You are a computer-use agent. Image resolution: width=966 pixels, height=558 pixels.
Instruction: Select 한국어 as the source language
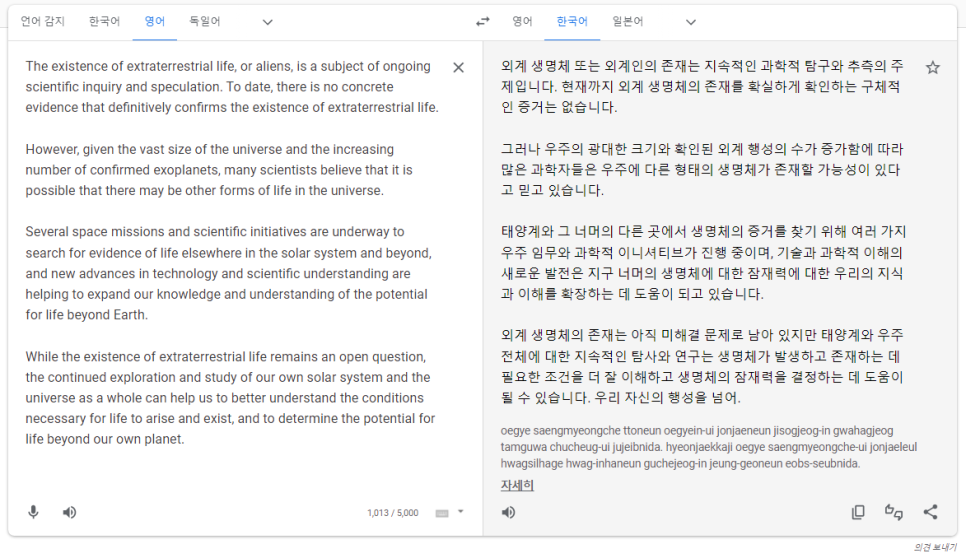(x=104, y=22)
